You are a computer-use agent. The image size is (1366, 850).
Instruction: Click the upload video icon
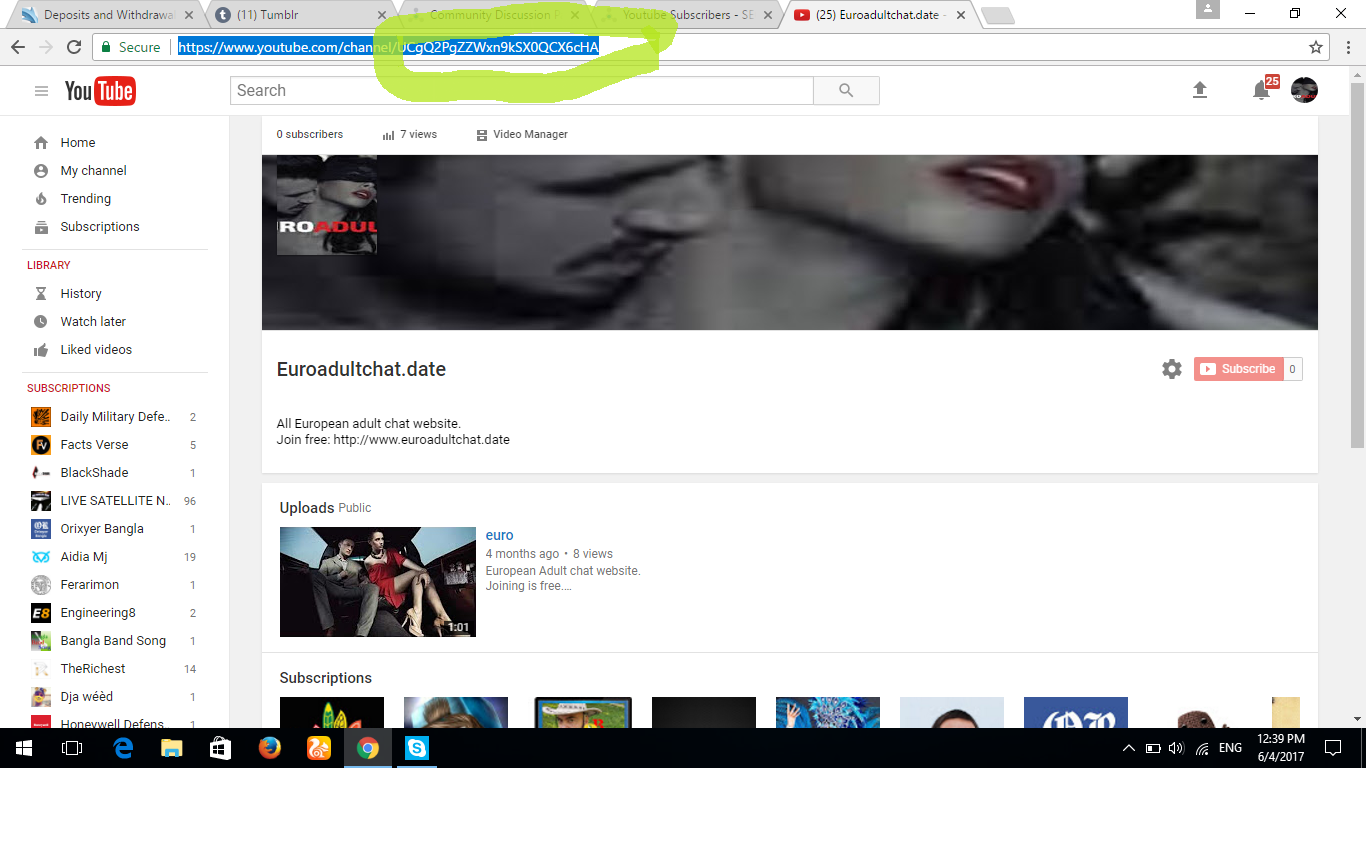pos(1200,90)
